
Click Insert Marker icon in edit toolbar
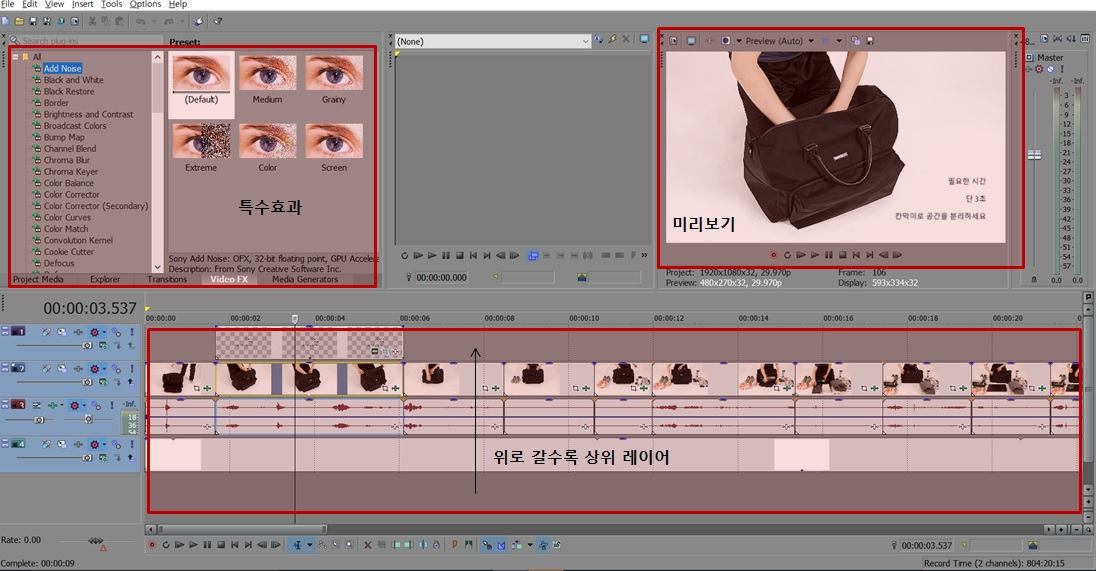click(454, 545)
